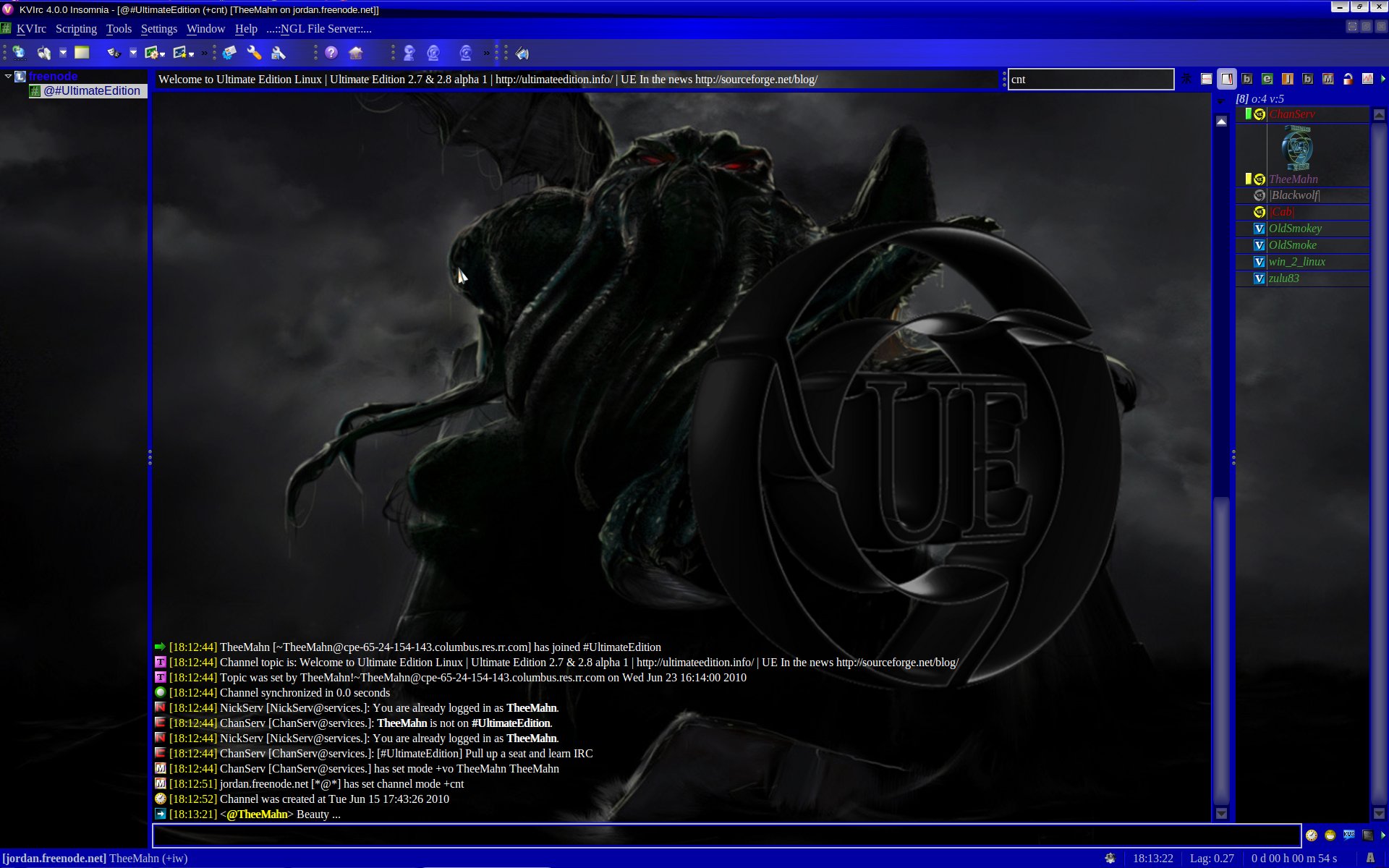Image resolution: width=1389 pixels, height=868 pixels.
Task: Click the speaker sound toolbar icon
Action: point(522,53)
